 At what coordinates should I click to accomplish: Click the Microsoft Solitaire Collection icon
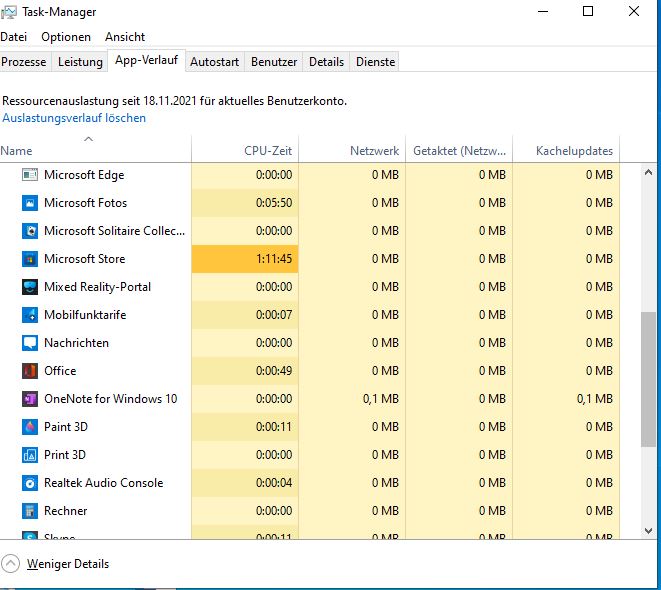pos(30,231)
